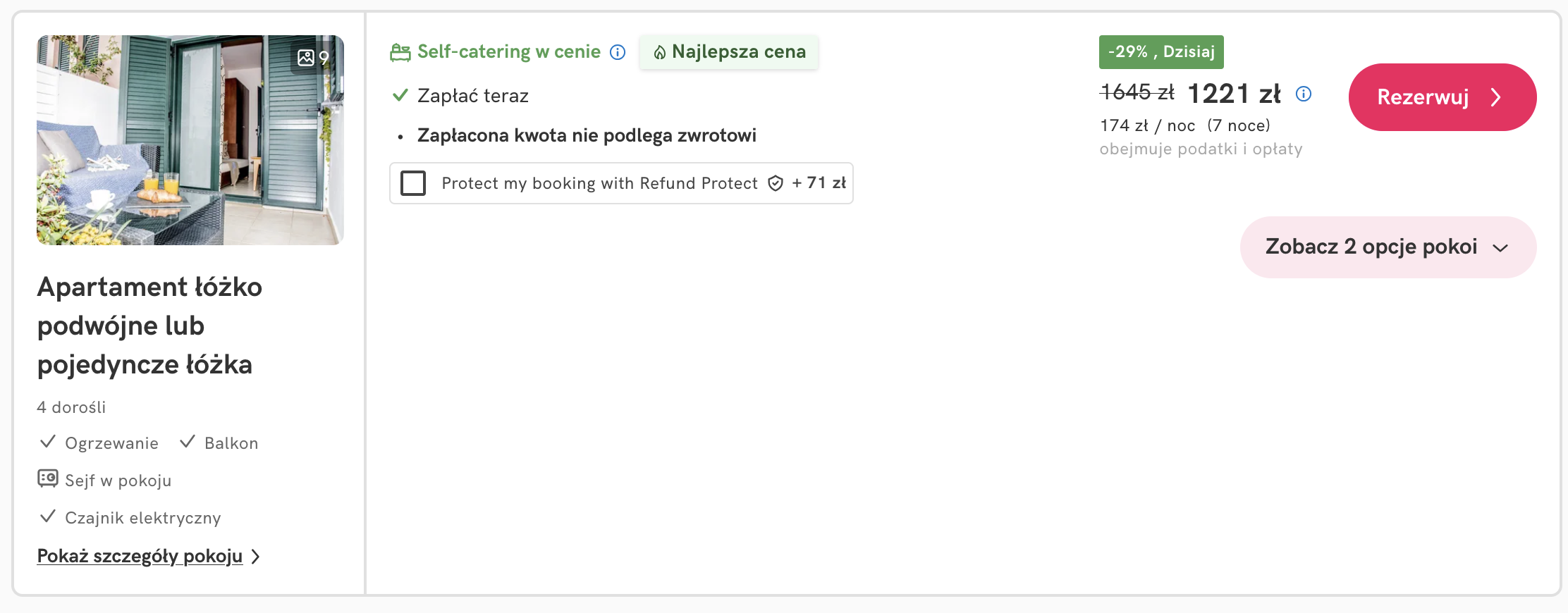Click the green checkmark beside Zapłać teraz
This screenshot has height=613, width=1568.
[400, 95]
